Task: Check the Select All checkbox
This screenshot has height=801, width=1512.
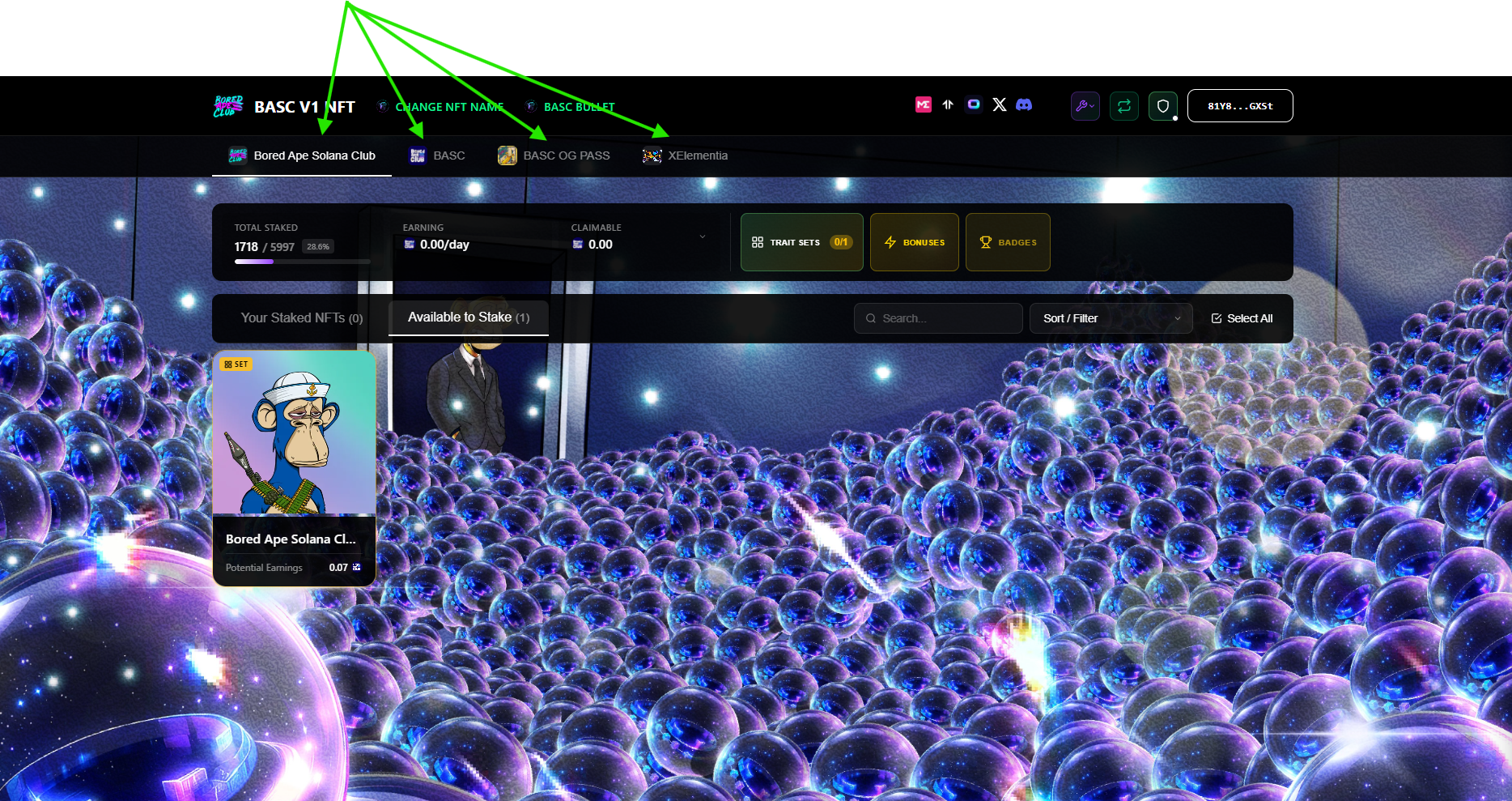Action: 1216,318
